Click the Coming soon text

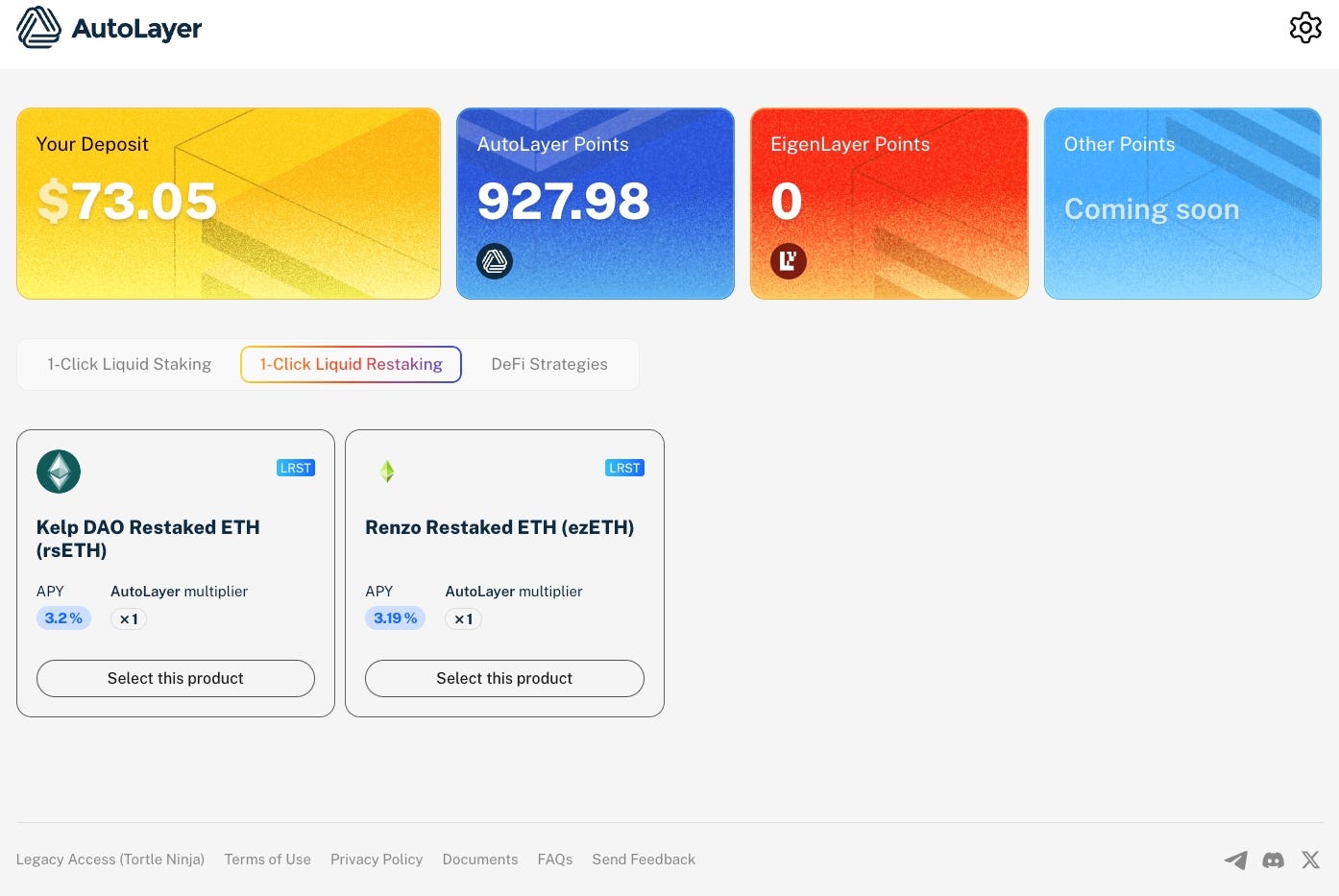[x=1152, y=209]
